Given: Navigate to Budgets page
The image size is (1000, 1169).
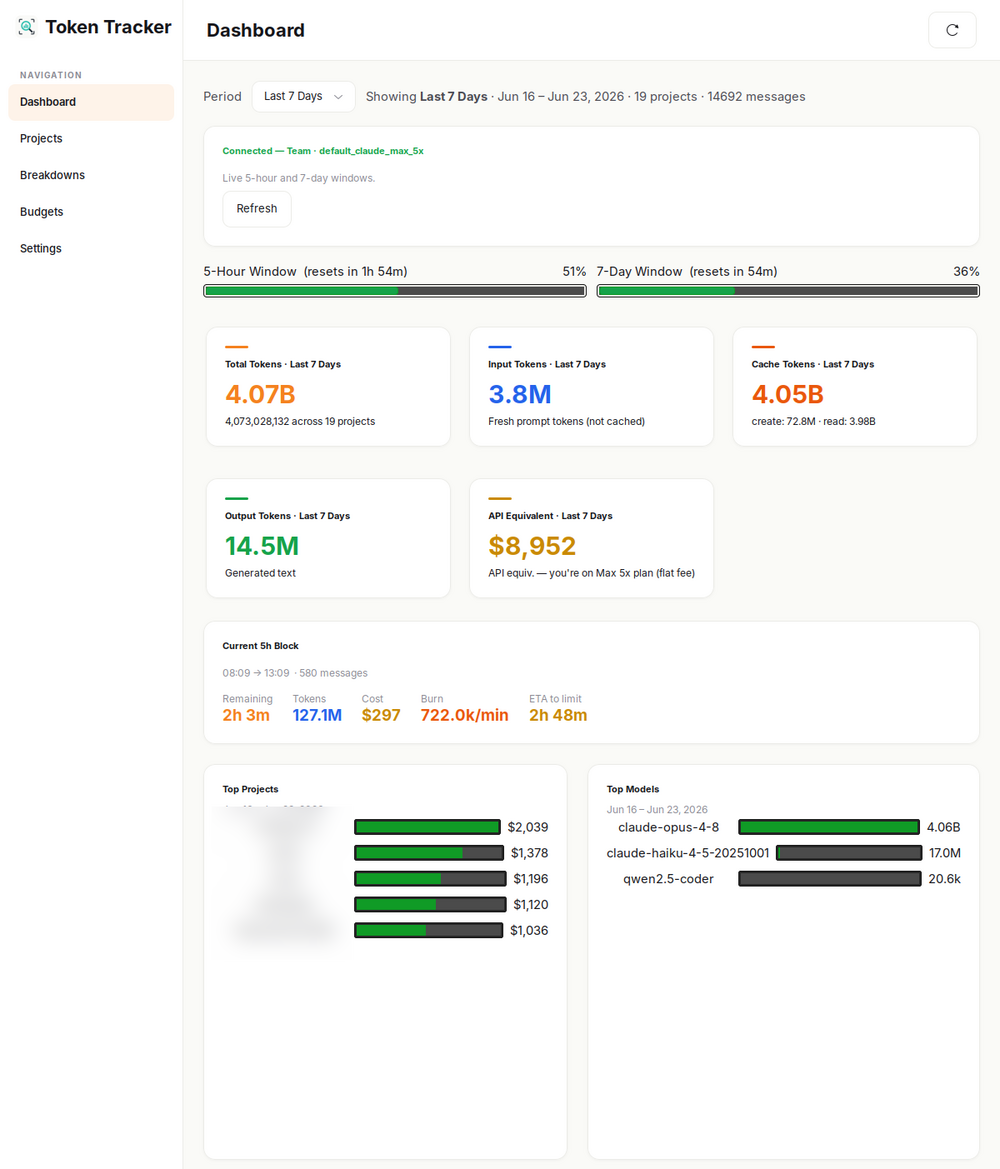Looking at the screenshot, I should (x=91, y=212).
